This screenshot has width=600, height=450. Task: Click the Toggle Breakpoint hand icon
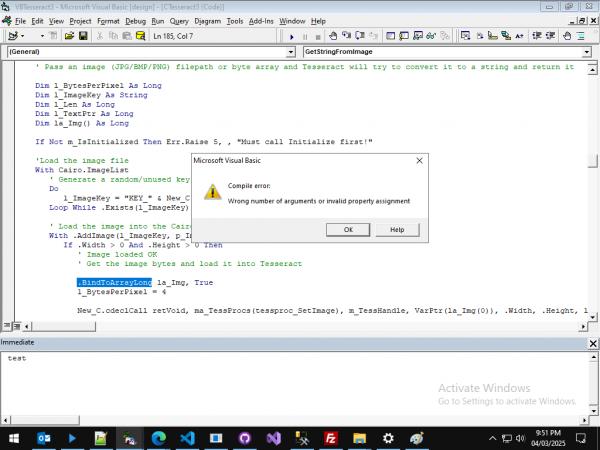coord(333,36)
